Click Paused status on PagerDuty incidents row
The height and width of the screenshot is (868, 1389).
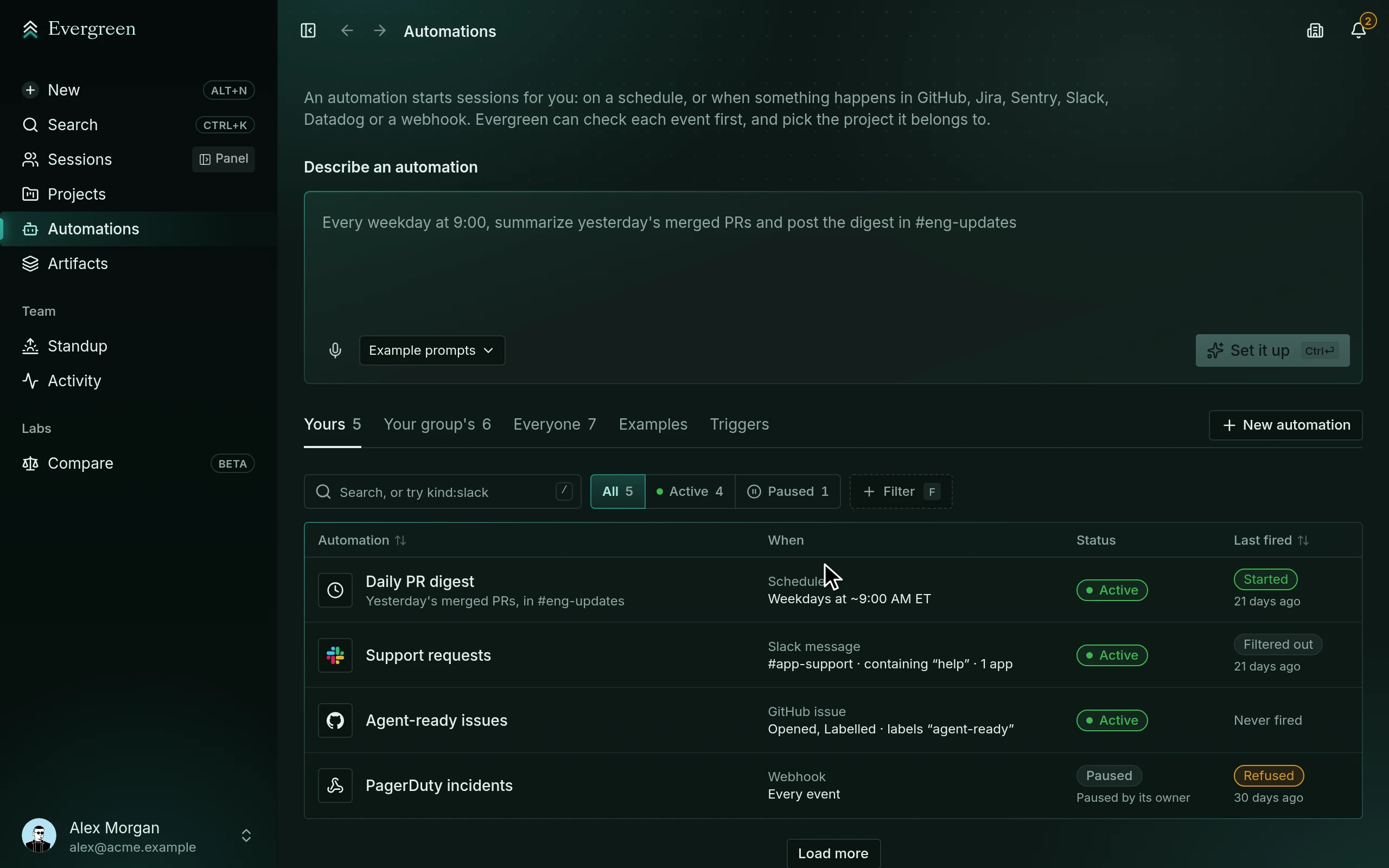coord(1109,776)
